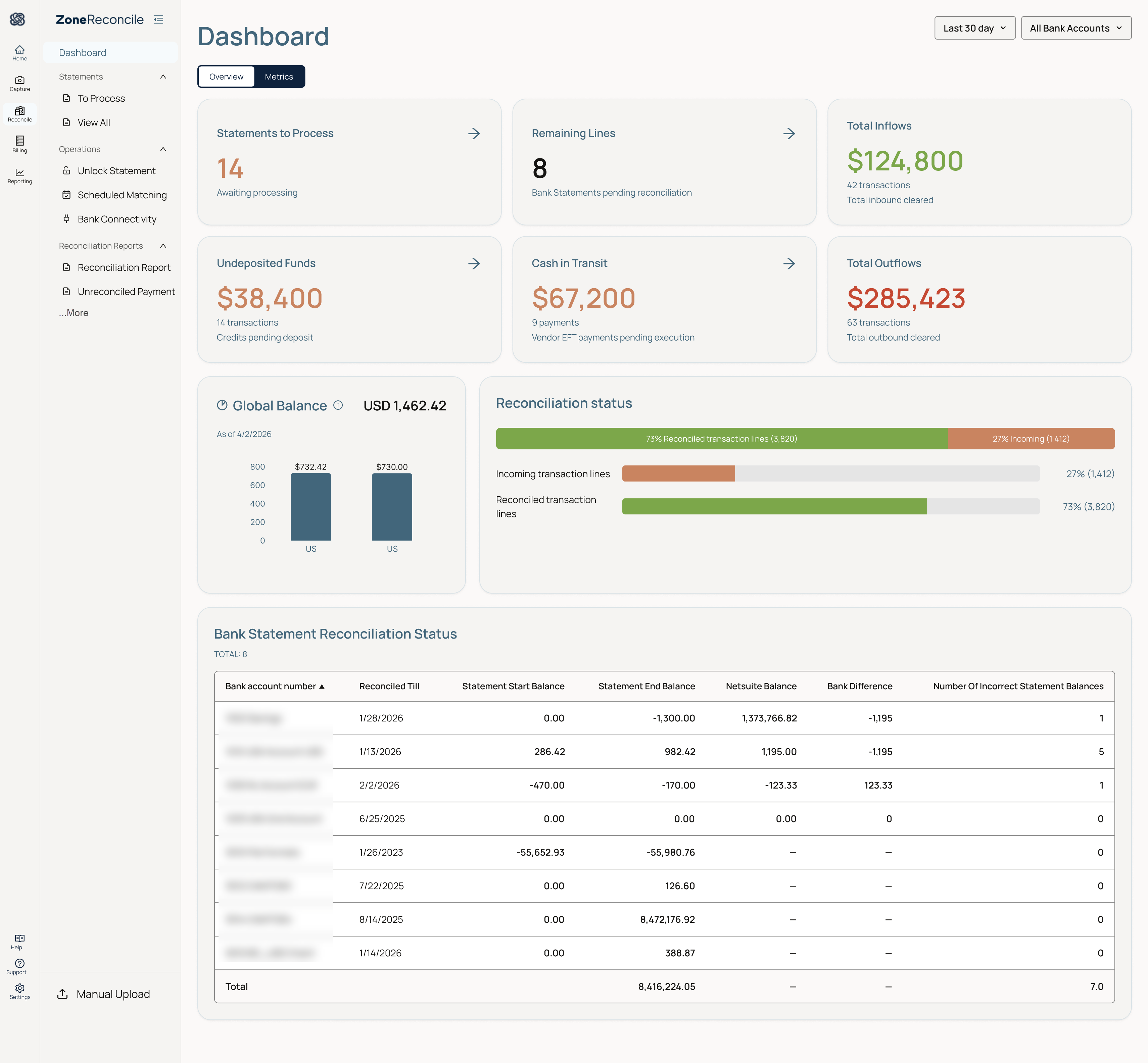Viewport: 1148px width, 1063px height.
Task: Collapse sidebar with ZoneReconcile menu icon
Action: click(159, 19)
